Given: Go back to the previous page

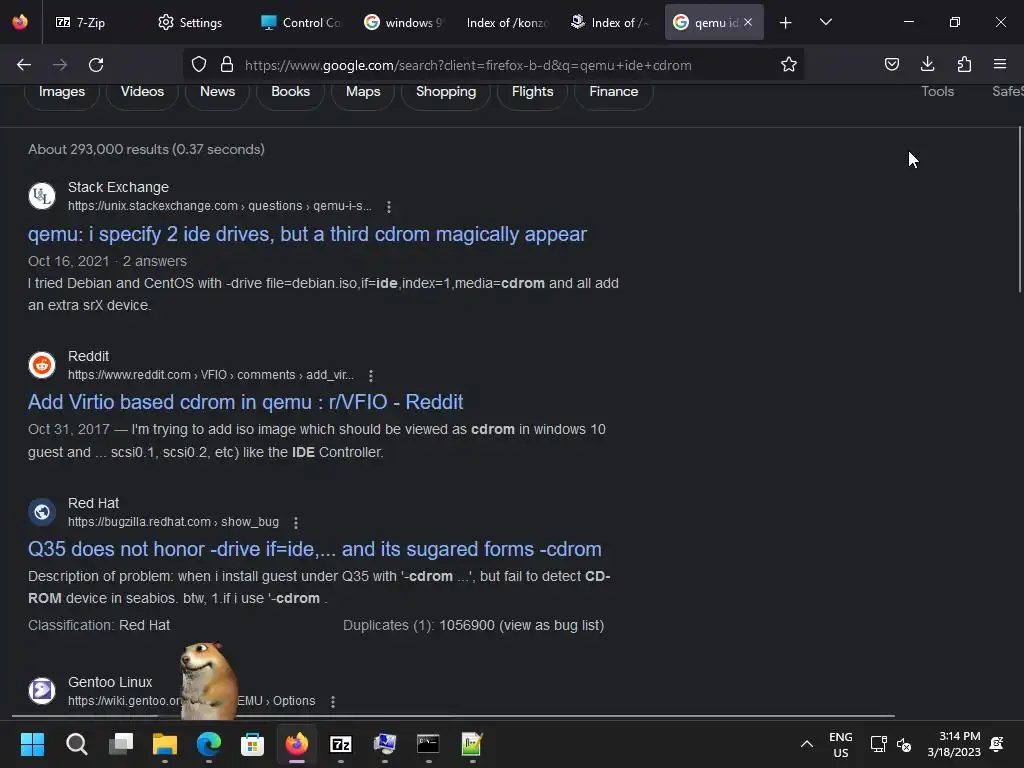Looking at the screenshot, I should [24, 65].
